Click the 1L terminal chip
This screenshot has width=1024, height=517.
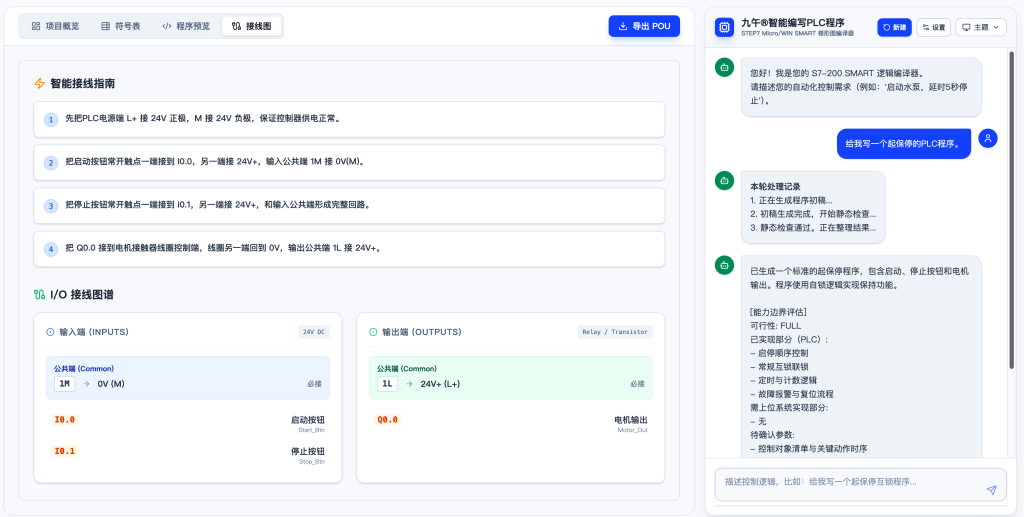point(387,384)
